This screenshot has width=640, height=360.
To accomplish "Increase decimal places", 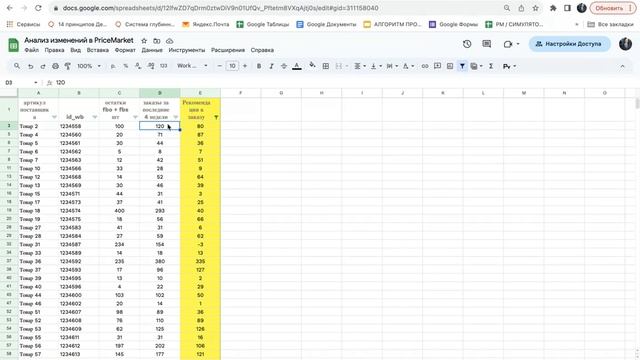I will (151, 66).
